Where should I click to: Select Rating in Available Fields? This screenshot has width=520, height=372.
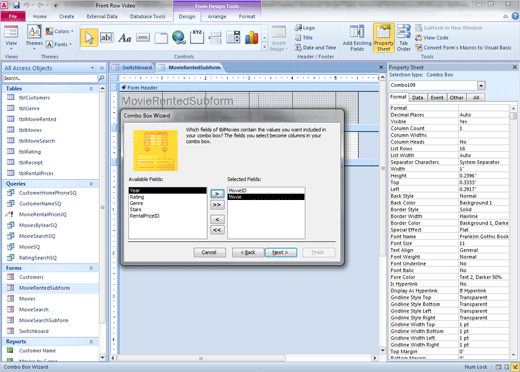[x=167, y=197]
